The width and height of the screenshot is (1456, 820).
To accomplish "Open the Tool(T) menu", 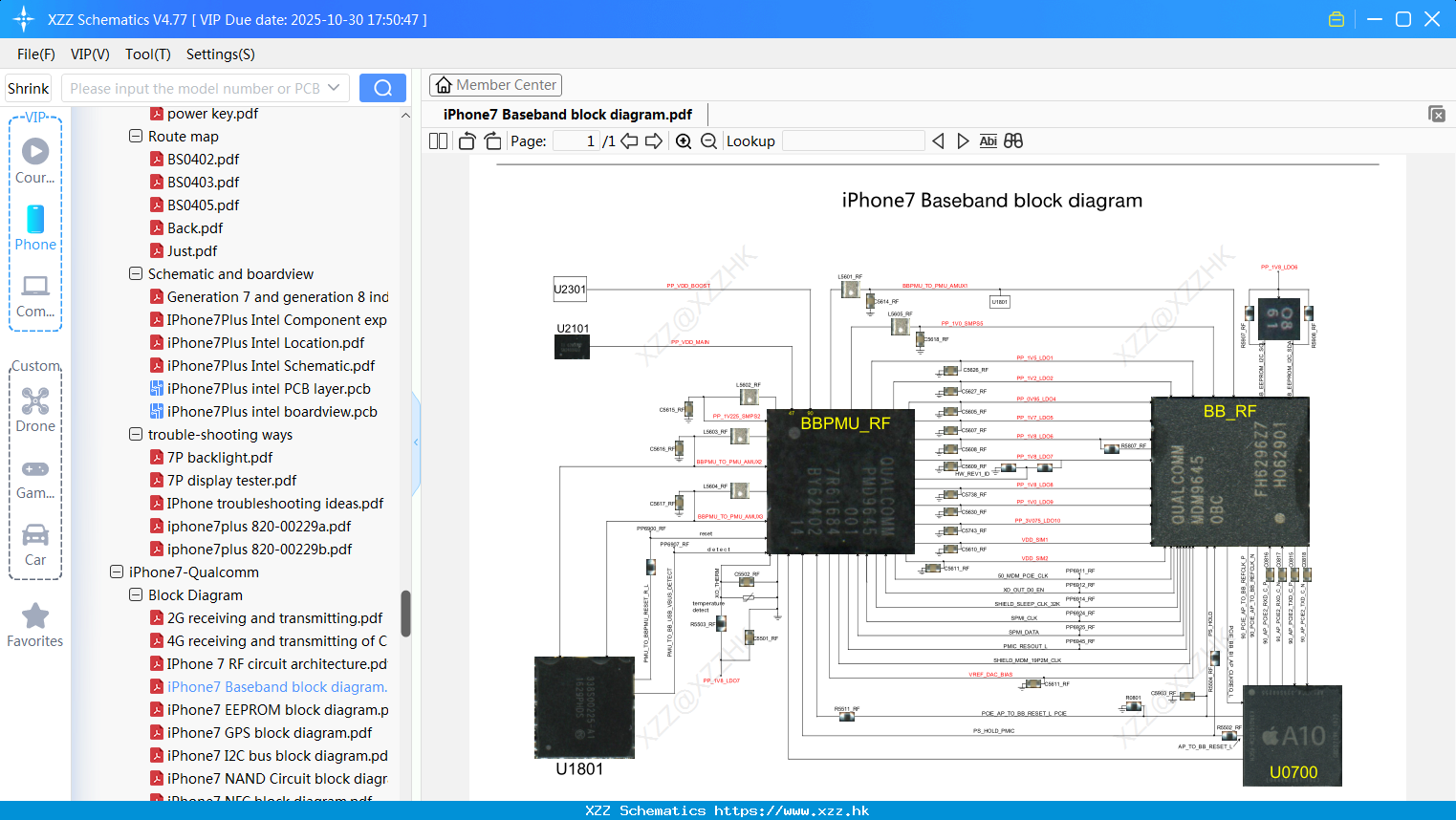I will pos(148,54).
